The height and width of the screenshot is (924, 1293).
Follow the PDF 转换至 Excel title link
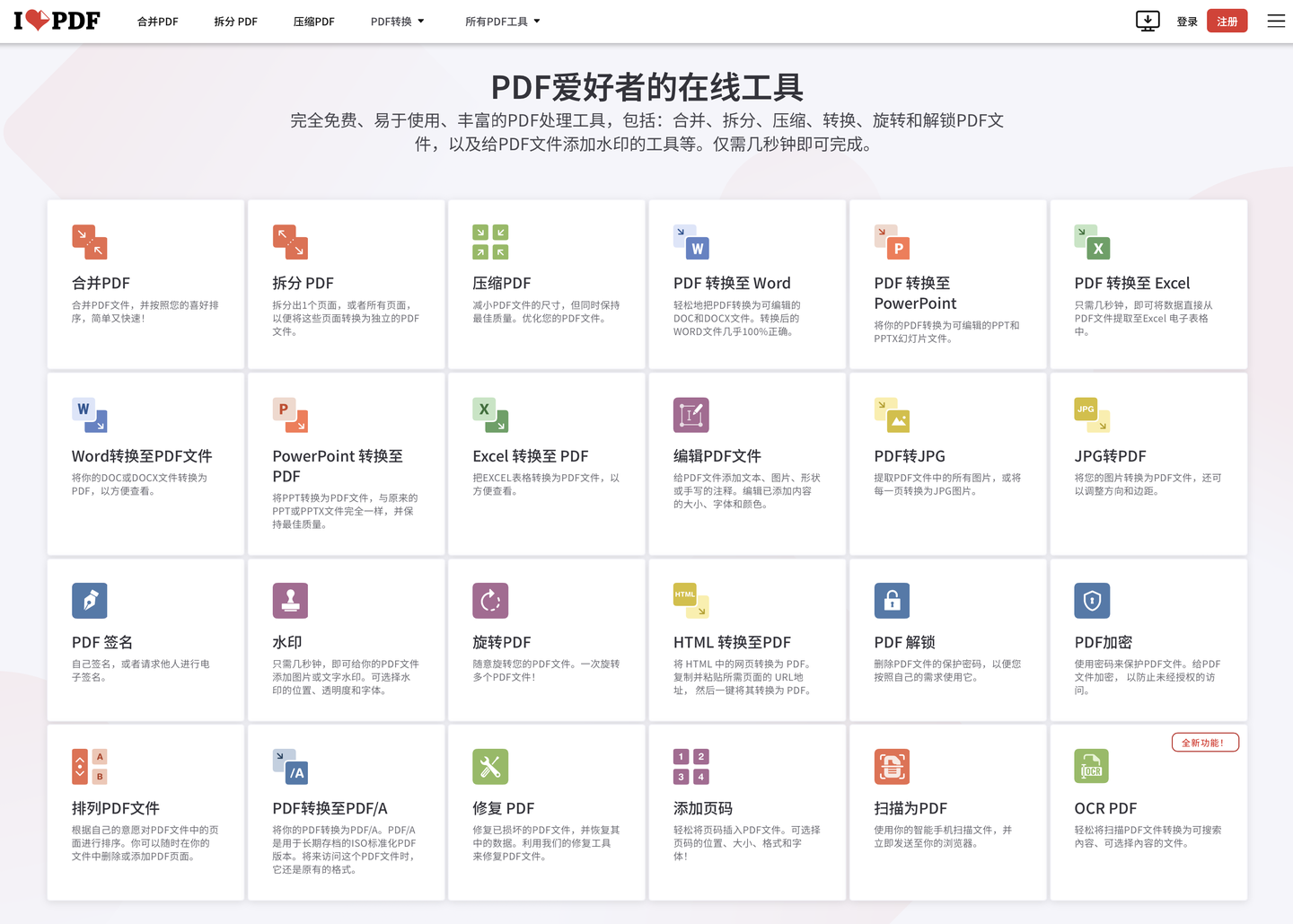pyautogui.click(x=1132, y=283)
